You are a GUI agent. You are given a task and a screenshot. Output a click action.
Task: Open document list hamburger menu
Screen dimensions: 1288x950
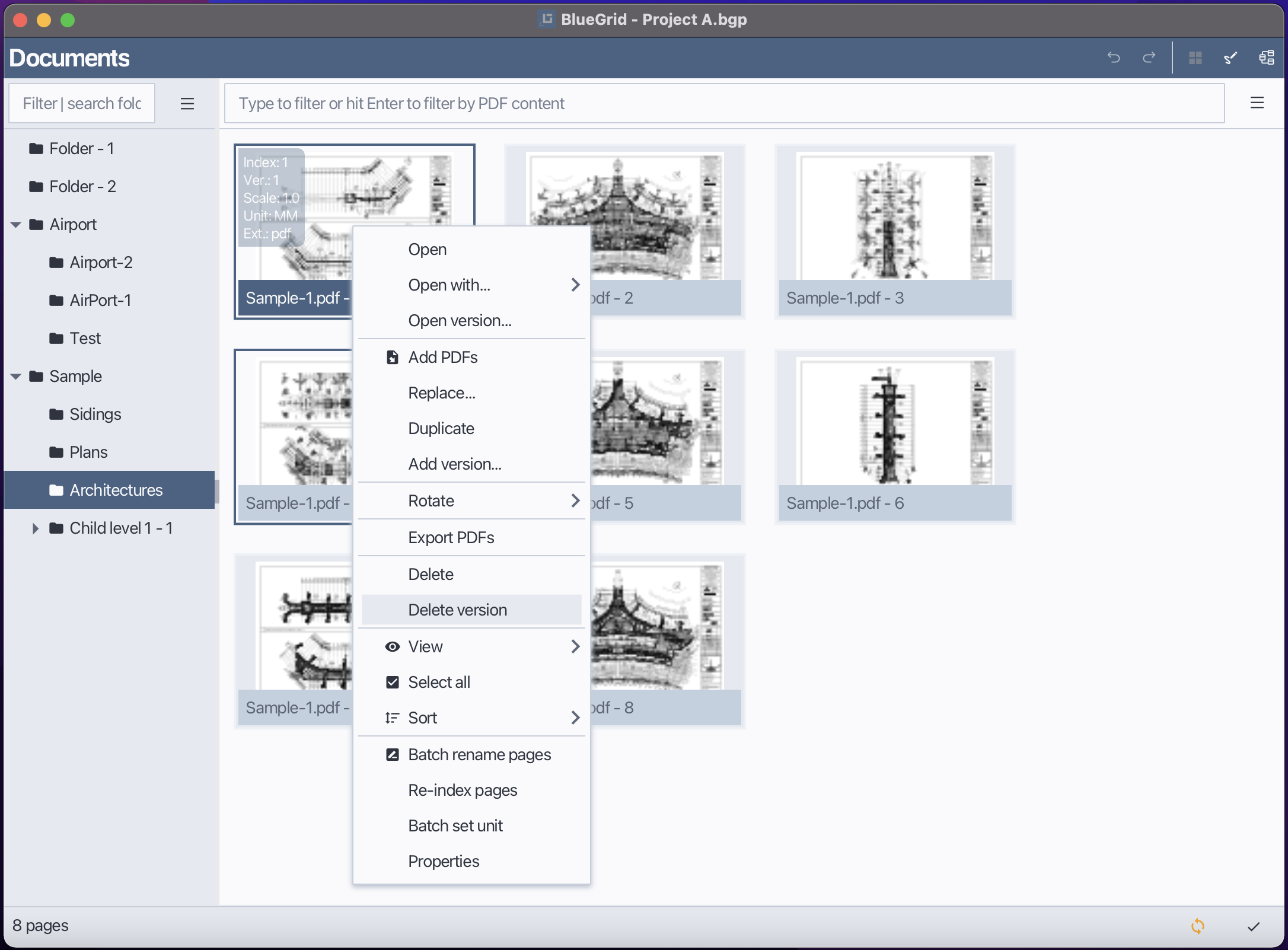point(1257,103)
